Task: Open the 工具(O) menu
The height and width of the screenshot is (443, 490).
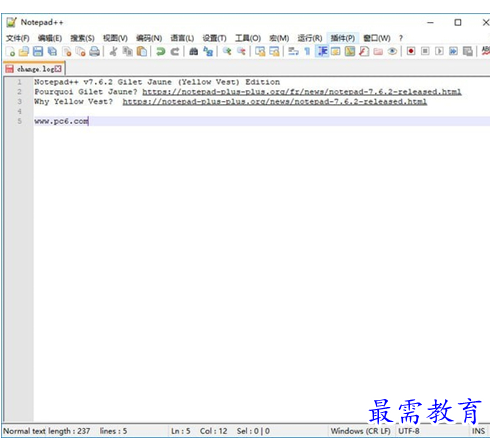Action: click(248, 38)
